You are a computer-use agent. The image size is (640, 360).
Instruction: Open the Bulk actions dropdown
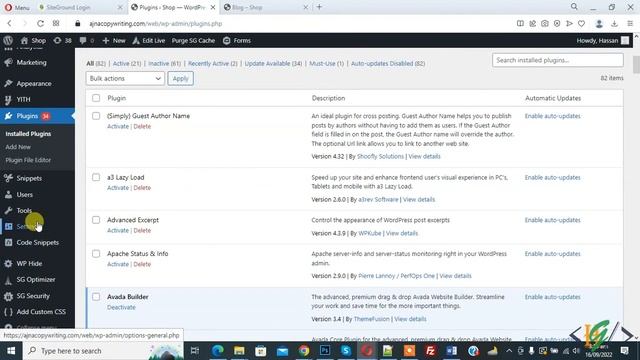coord(125,78)
